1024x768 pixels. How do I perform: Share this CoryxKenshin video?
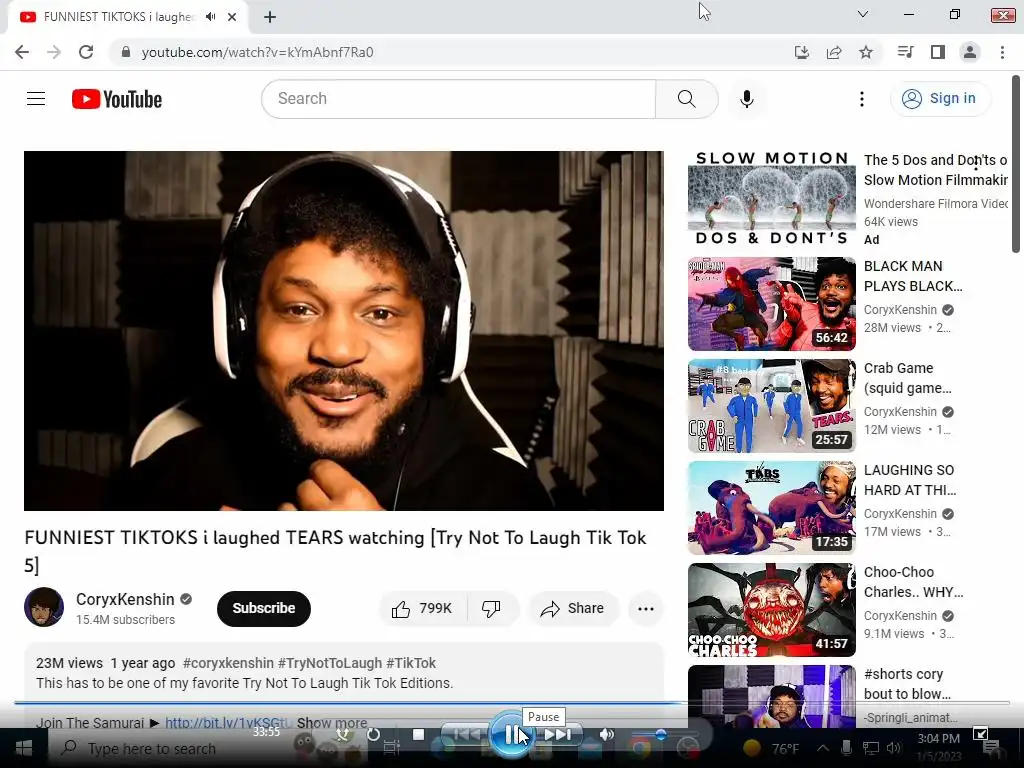point(572,609)
